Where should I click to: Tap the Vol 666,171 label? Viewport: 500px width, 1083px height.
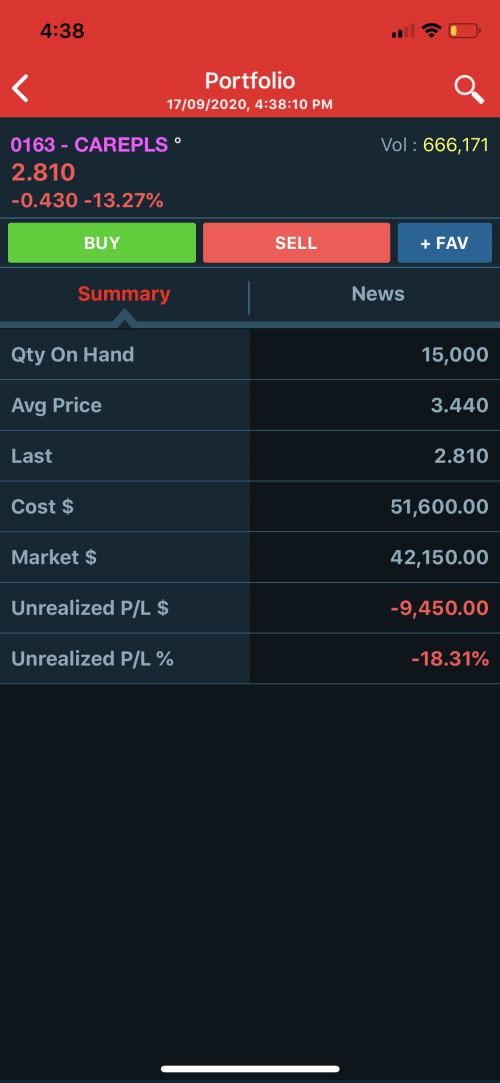coord(435,145)
